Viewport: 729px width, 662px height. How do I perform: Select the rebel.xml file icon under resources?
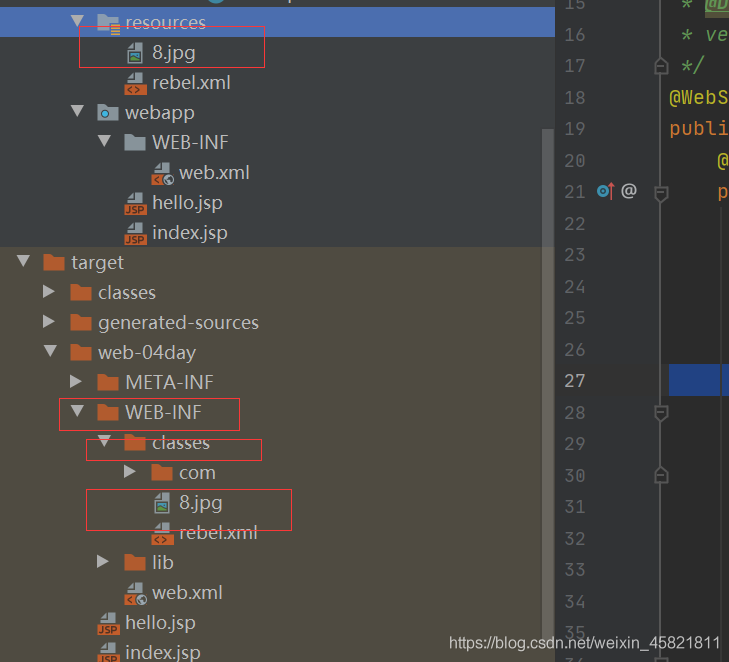[135, 83]
